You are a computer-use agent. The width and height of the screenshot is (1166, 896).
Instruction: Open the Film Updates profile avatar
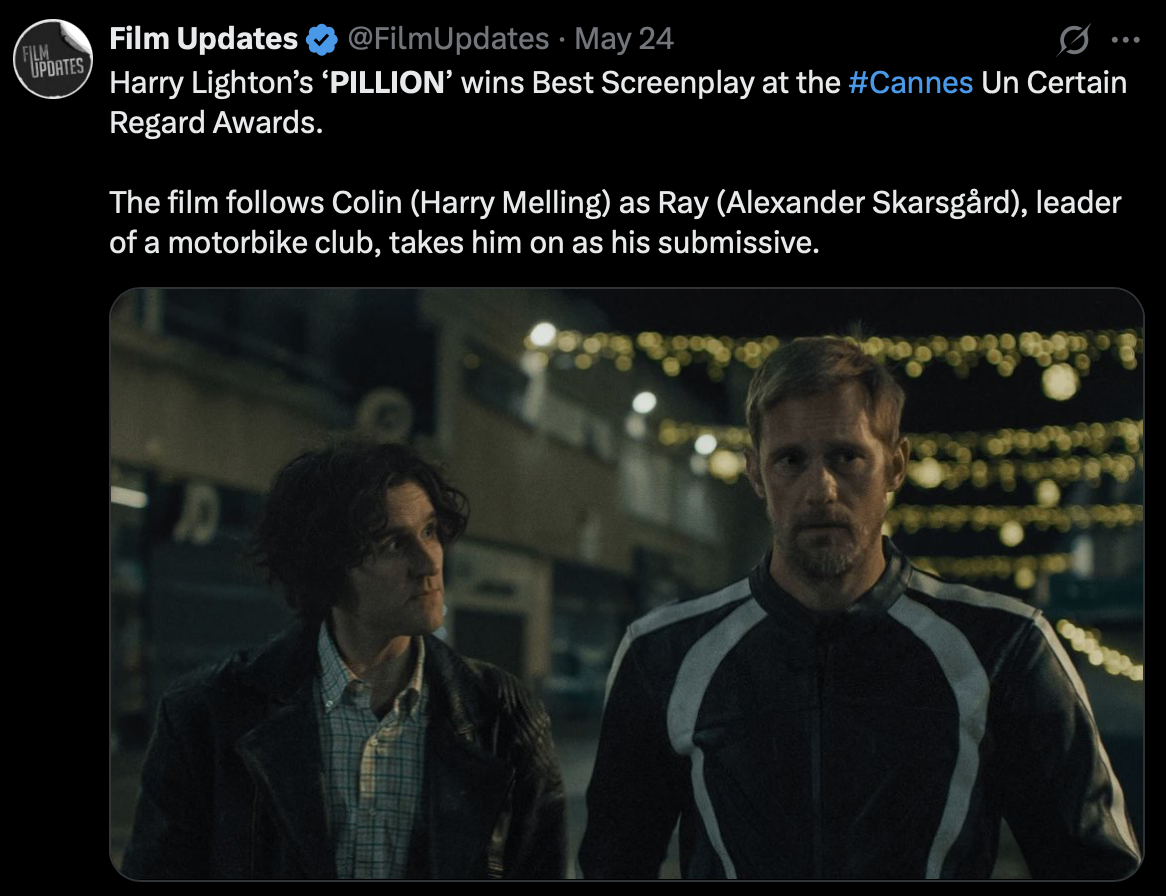(x=53, y=59)
